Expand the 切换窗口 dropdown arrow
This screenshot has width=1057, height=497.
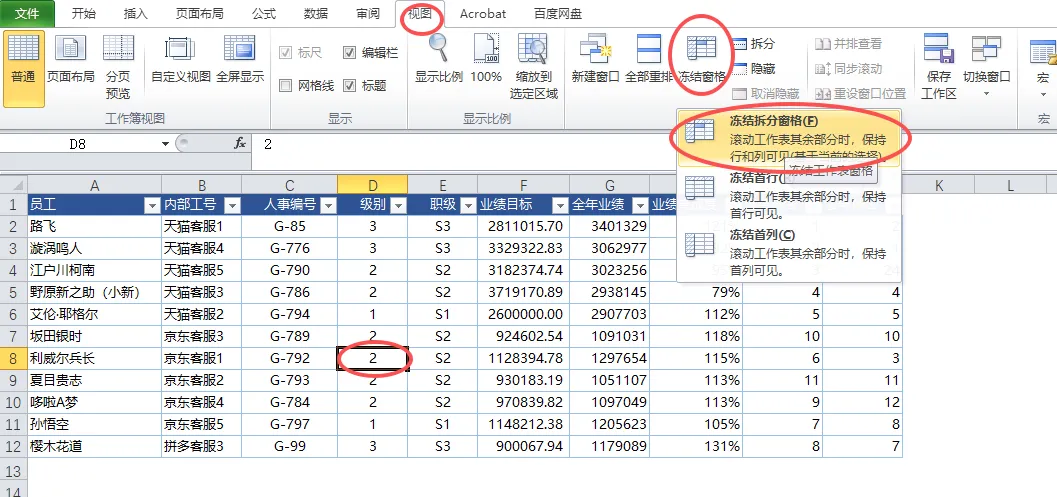pyautogui.click(x=986, y=94)
